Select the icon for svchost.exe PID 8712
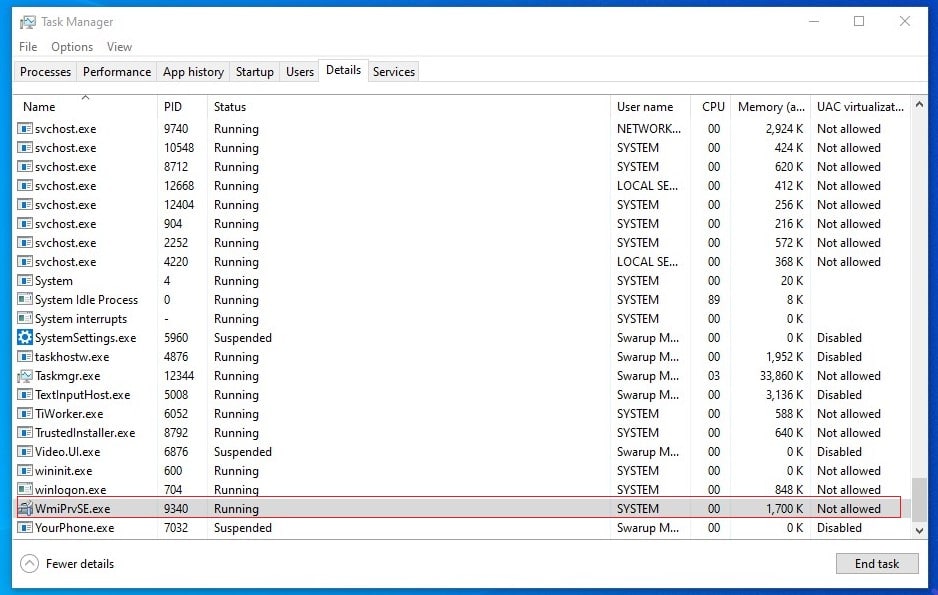This screenshot has width=938, height=595. 25,167
